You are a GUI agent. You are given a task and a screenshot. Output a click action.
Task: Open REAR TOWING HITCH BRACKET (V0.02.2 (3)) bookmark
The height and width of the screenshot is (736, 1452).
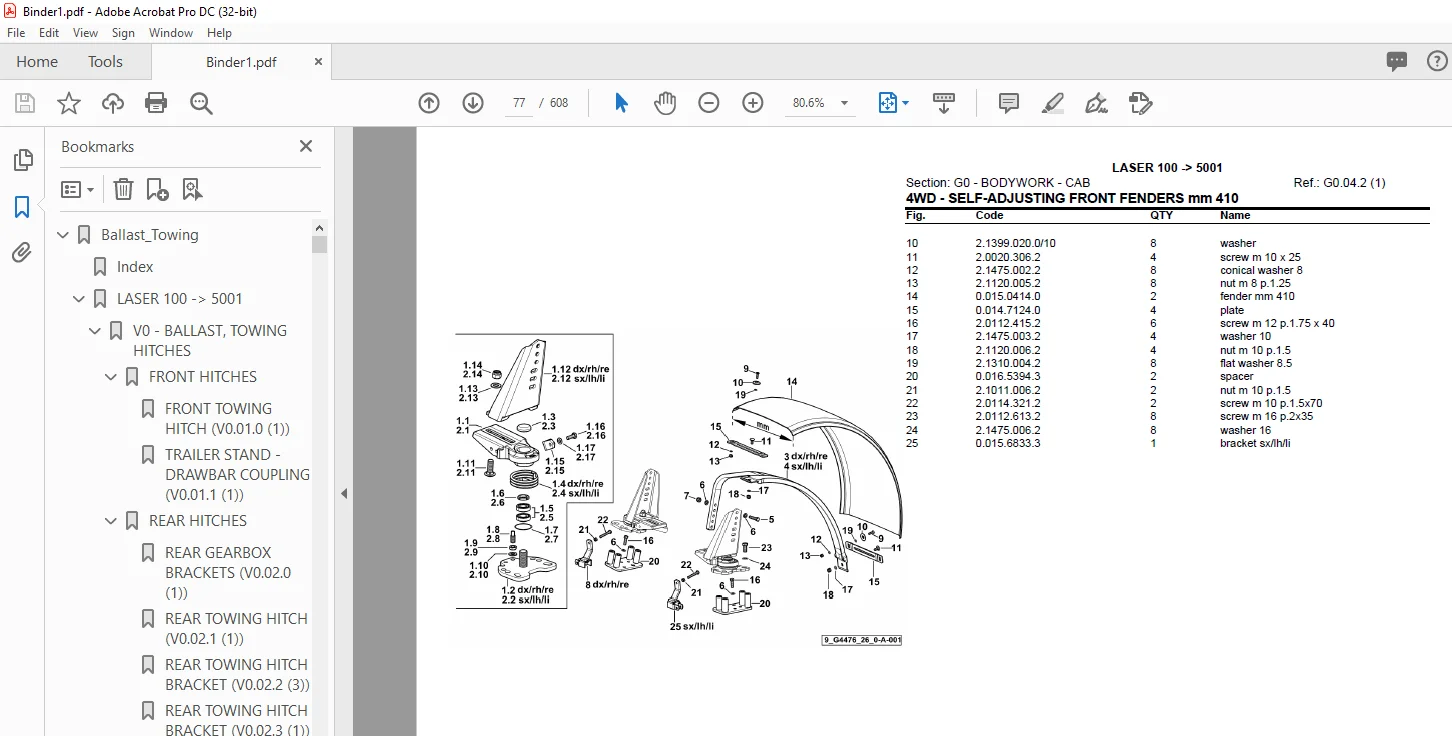coord(237,674)
